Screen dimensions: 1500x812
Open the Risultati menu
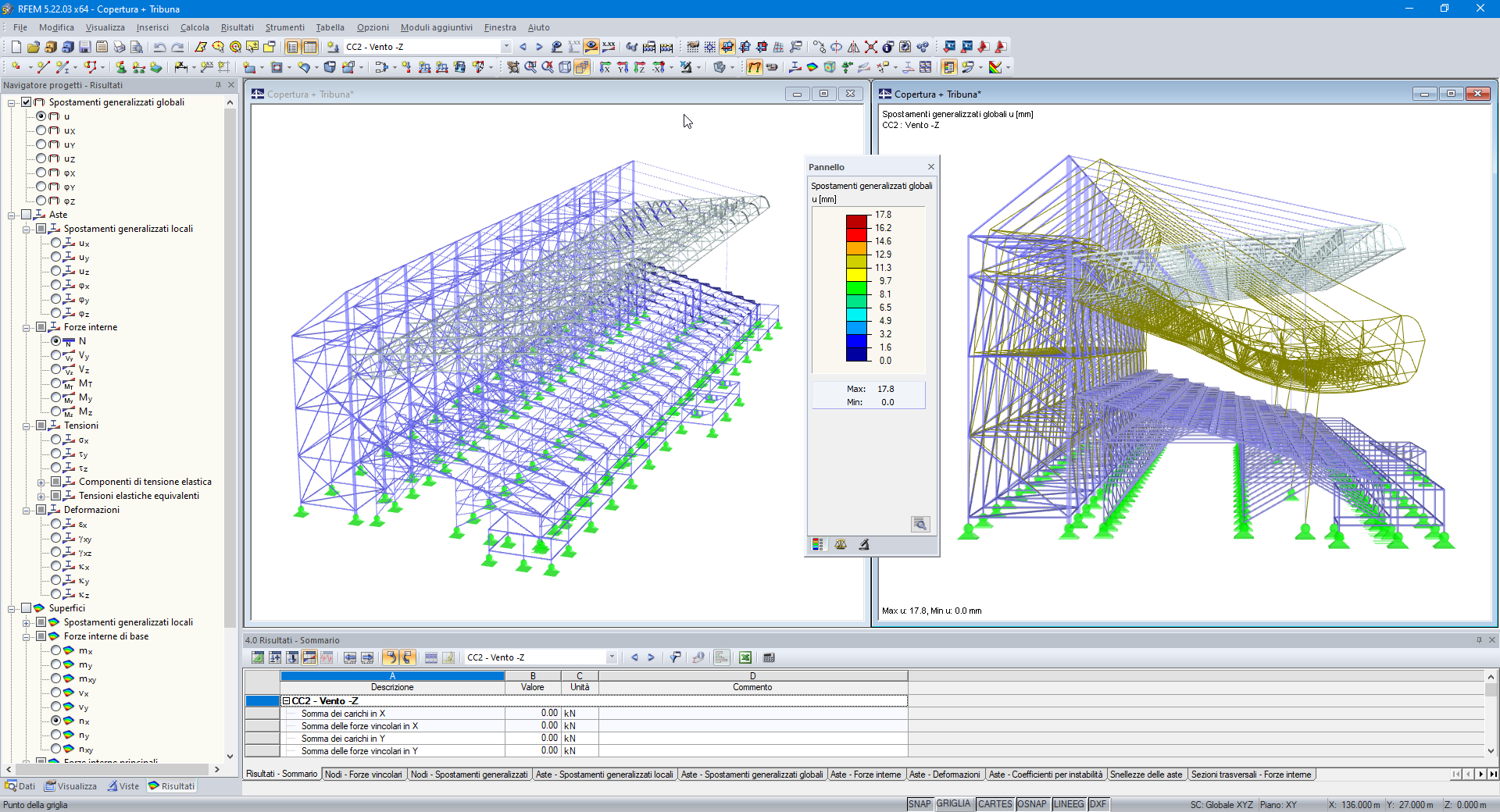[237, 27]
